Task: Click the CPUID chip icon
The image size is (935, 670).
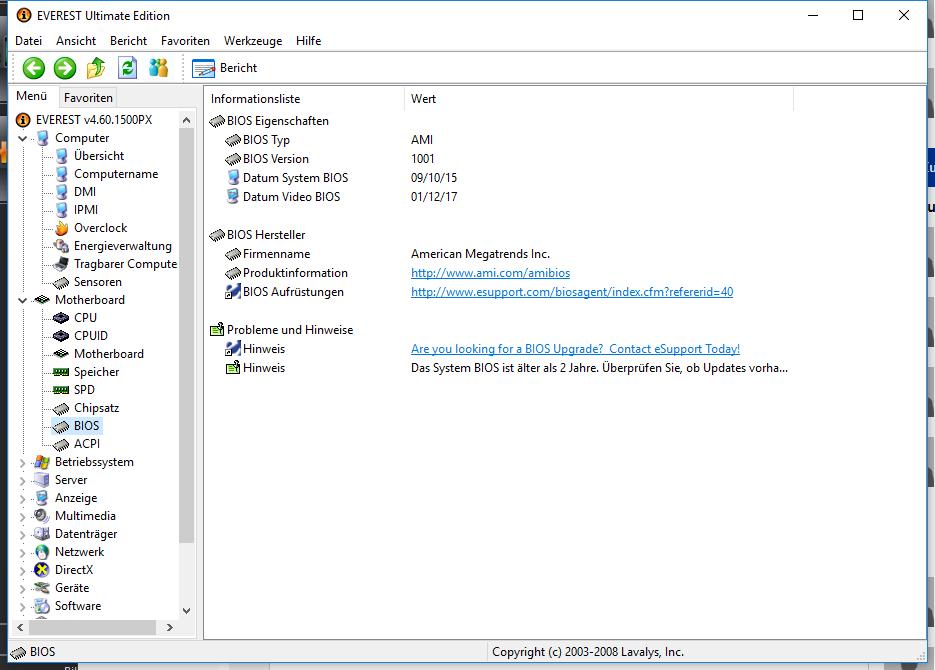Action: point(61,336)
